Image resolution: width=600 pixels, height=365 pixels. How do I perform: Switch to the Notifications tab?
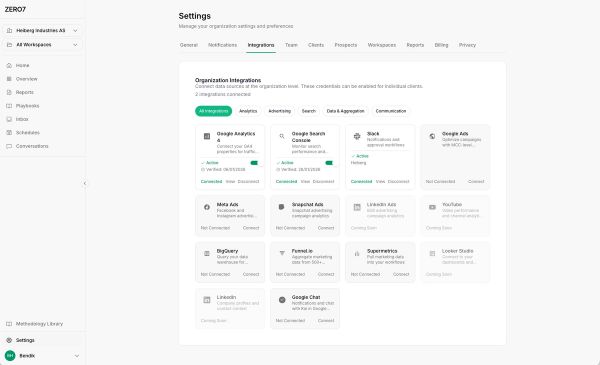click(x=222, y=45)
